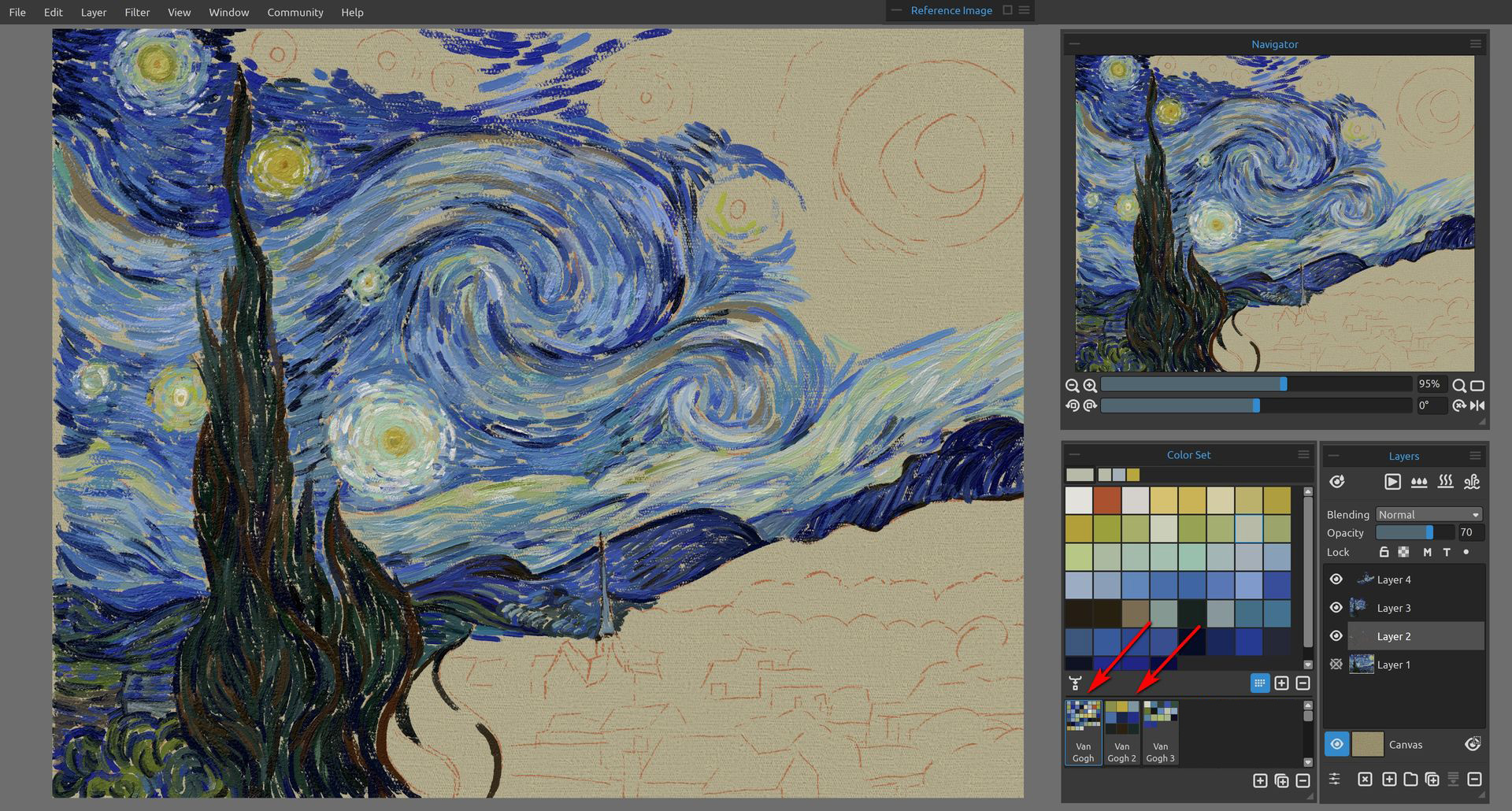Open the File menu
This screenshot has height=811, width=1512.
pyautogui.click(x=17, y=12)
